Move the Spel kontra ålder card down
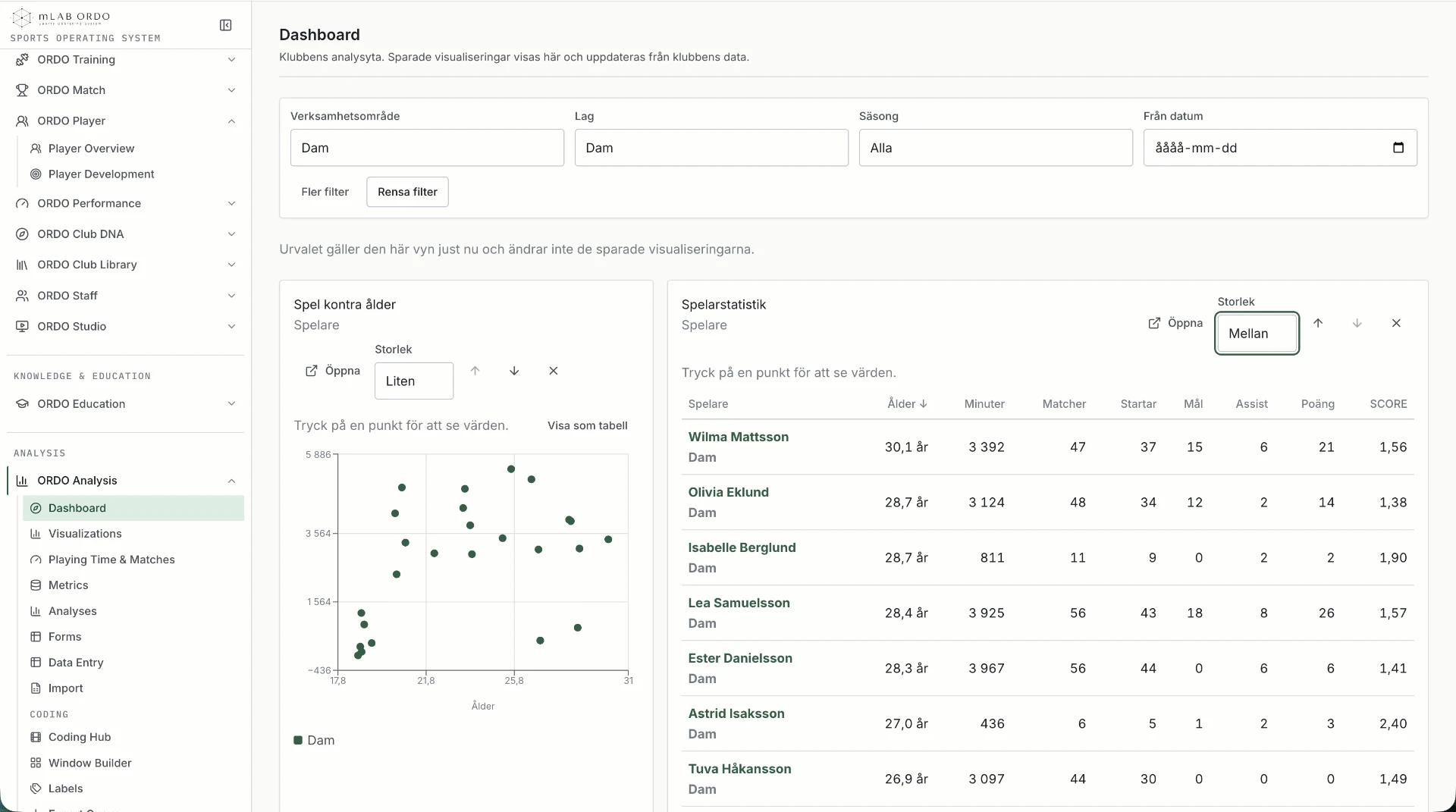1456x812 pixels. (514, 371)
